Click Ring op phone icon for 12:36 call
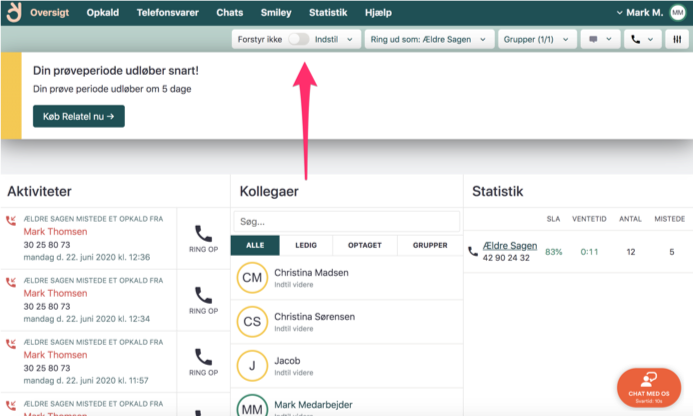Viewport: 693px width, 416px height. click(204, 234)
